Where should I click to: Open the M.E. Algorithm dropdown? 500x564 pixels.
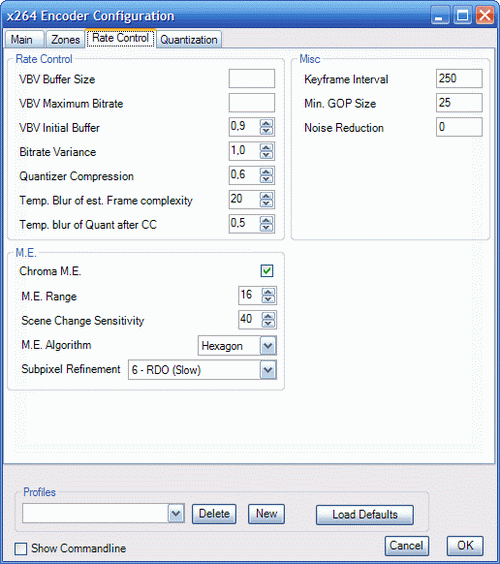coord(268,346)
